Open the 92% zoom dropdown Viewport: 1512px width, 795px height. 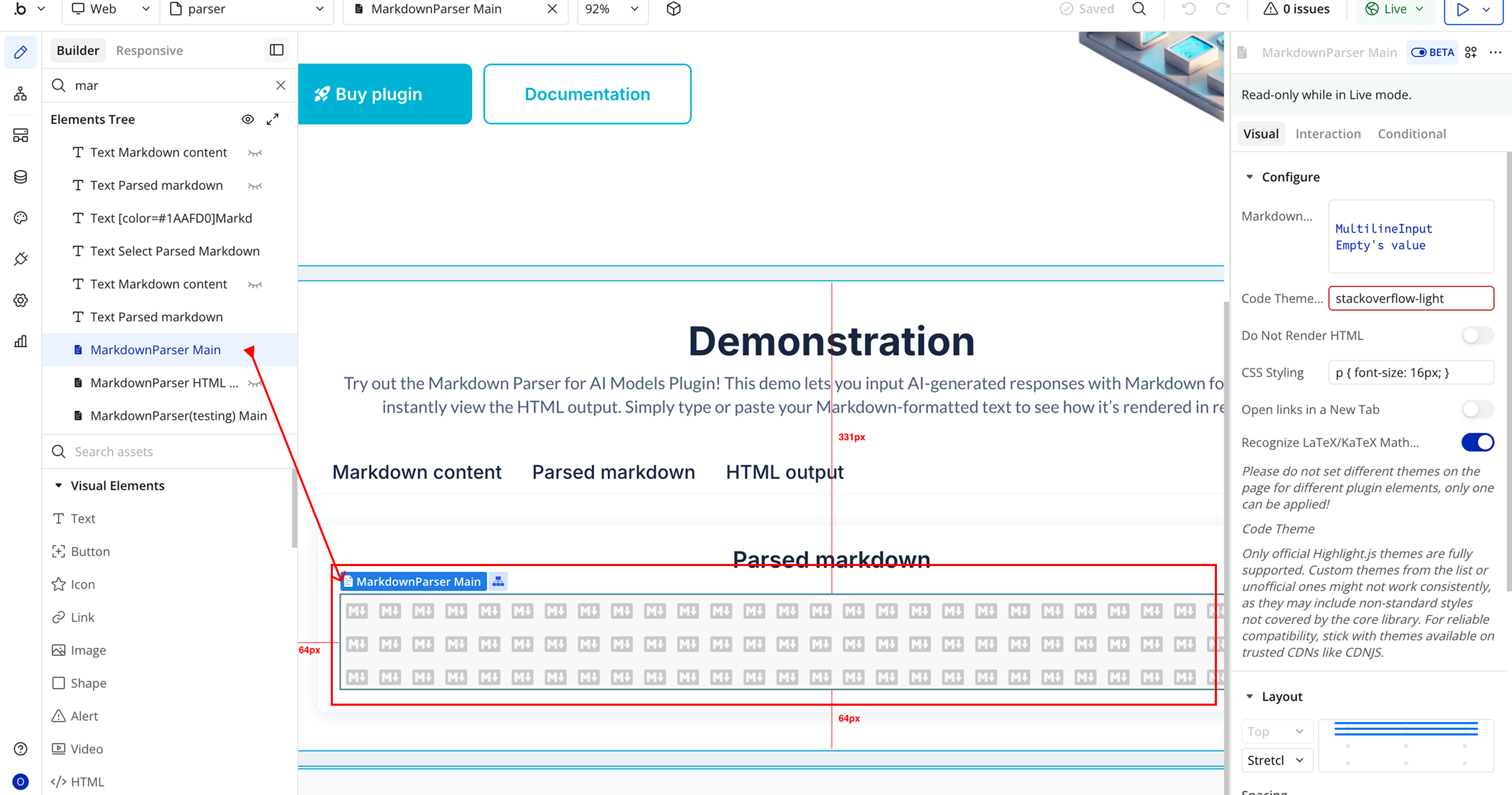point(611,9)
